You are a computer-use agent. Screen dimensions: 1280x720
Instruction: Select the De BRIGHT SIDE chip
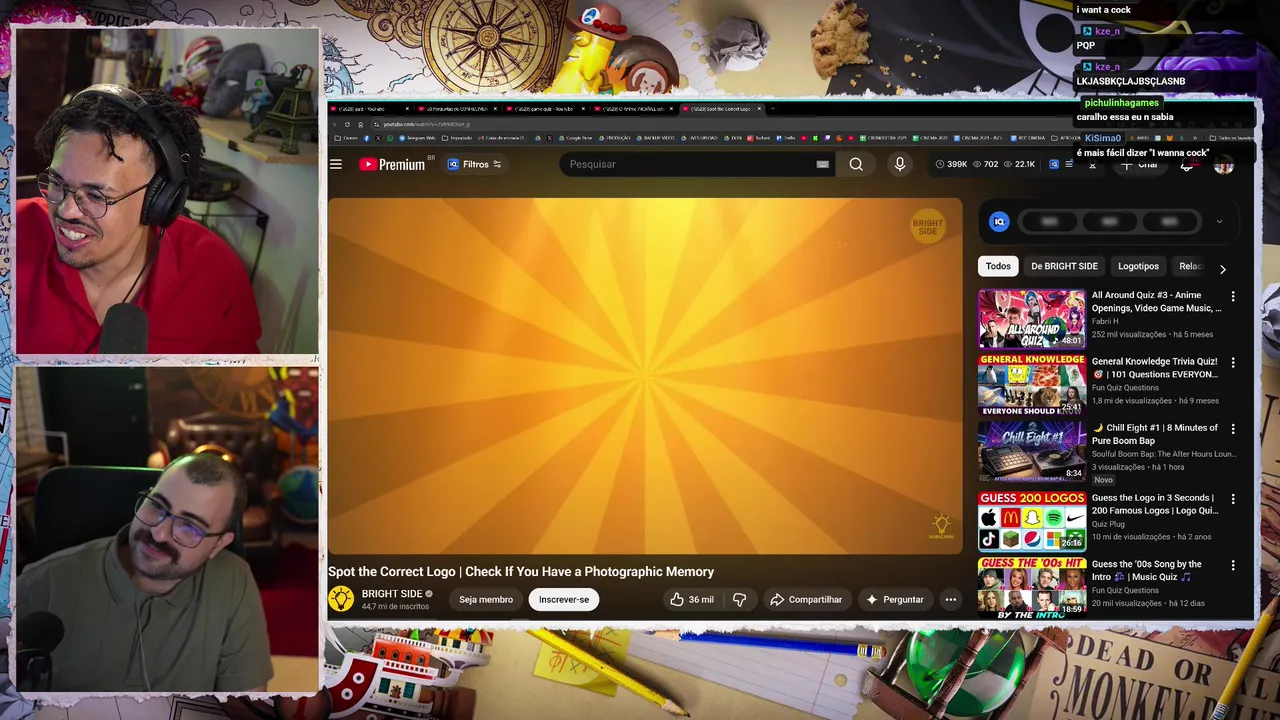click(1064, 266)
